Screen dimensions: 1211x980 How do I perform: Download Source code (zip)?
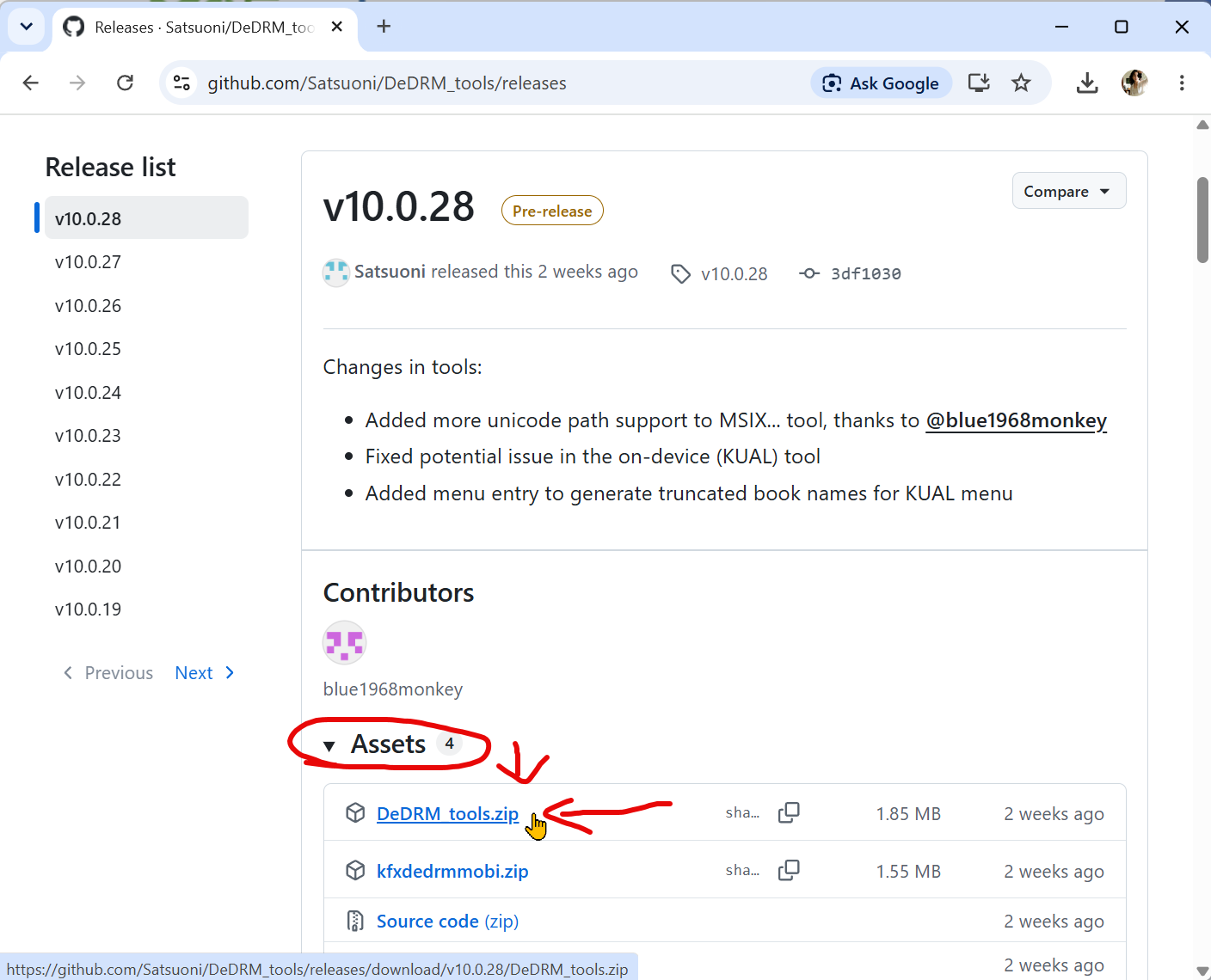pyautogui.click(x=447, y=922)
